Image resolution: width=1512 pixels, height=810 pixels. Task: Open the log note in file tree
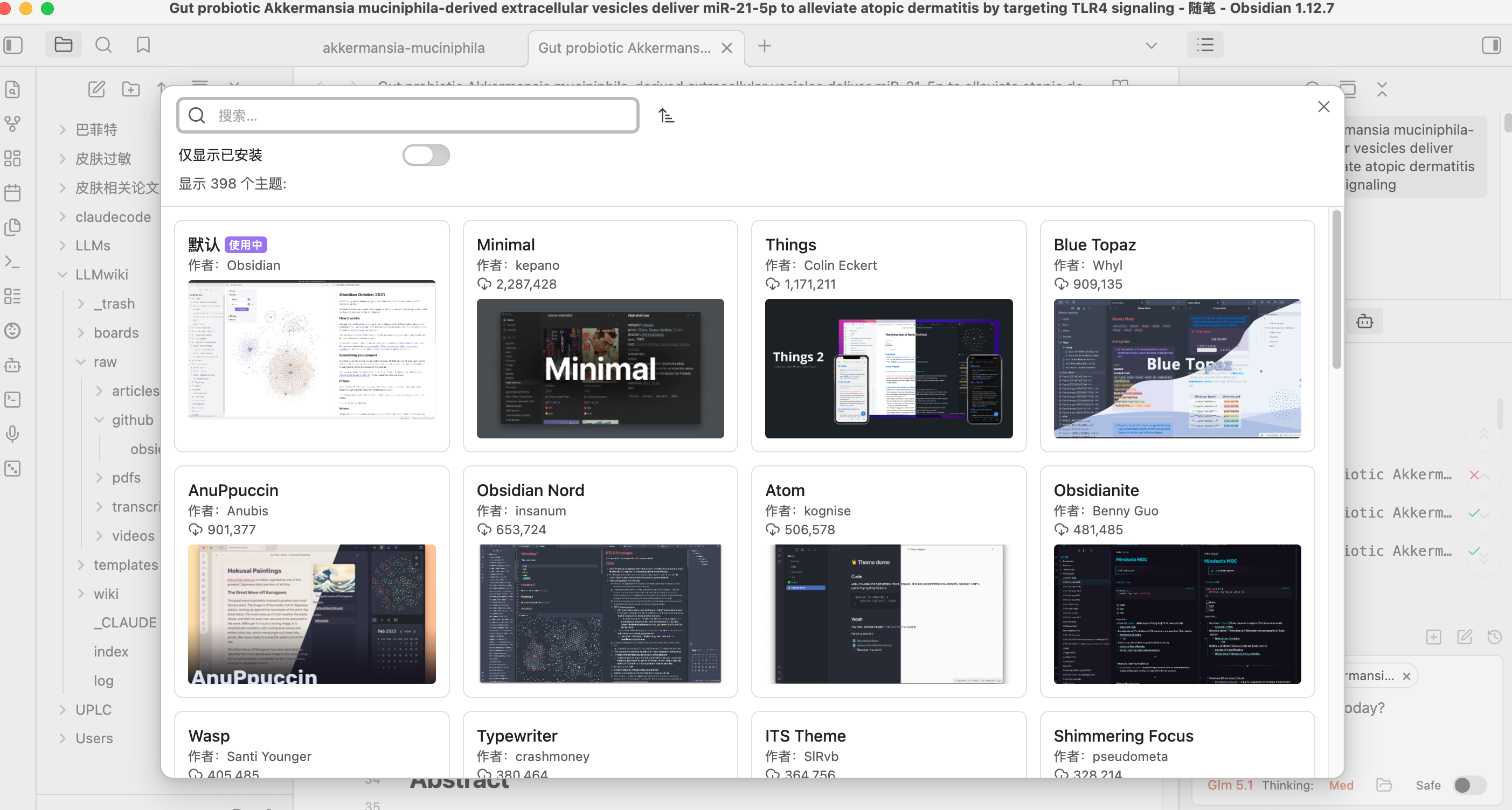103,680
